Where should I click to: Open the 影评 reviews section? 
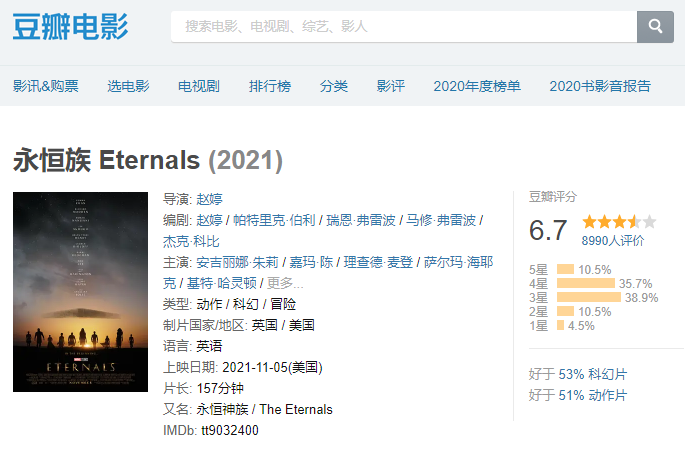pyautogui.click(x=391, y=86)
